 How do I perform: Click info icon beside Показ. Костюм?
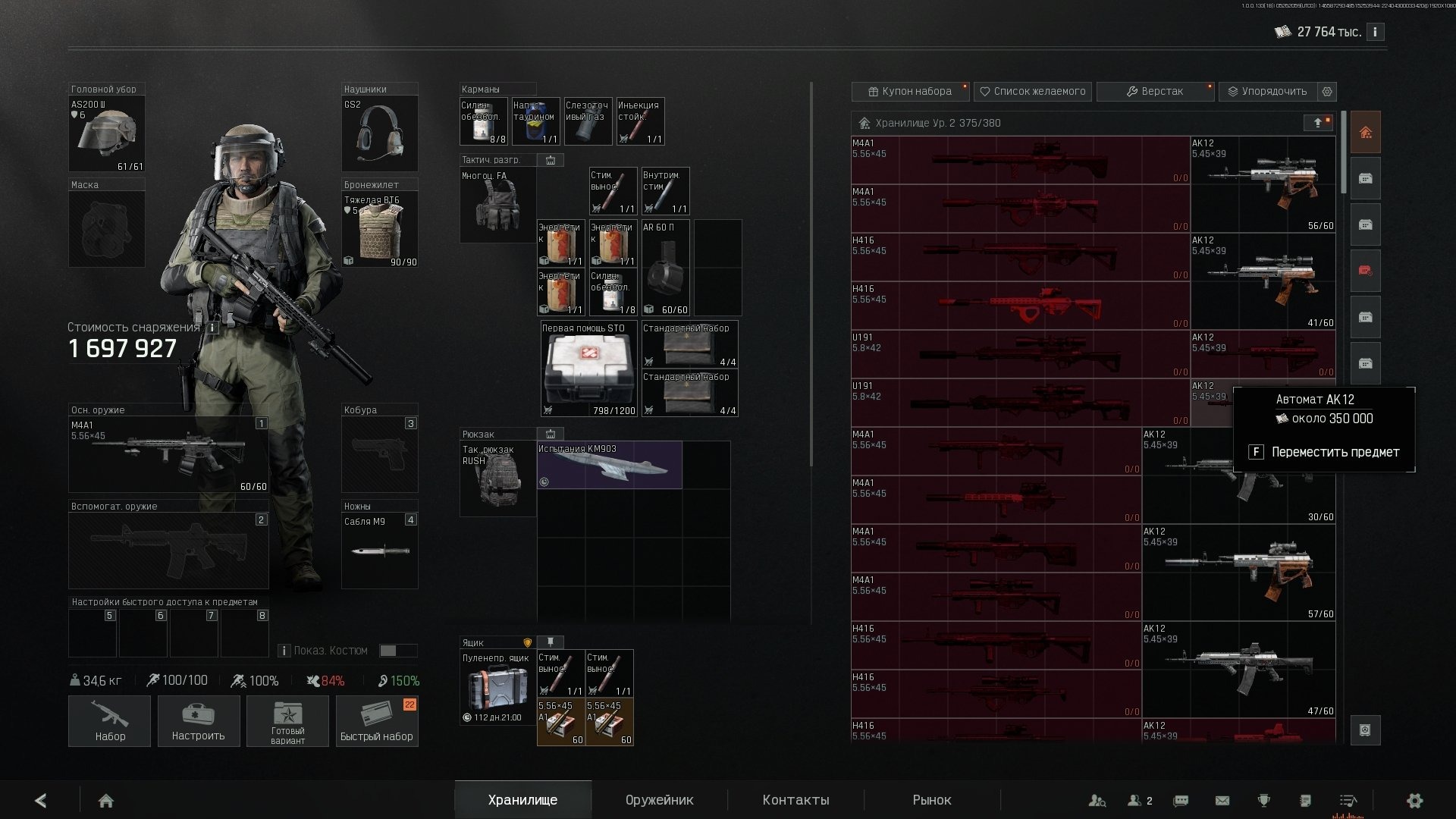coord(284,651)
